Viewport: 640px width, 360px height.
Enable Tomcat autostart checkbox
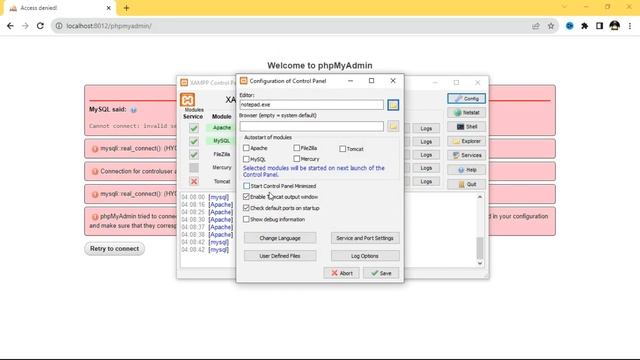(x=342, y=149)
